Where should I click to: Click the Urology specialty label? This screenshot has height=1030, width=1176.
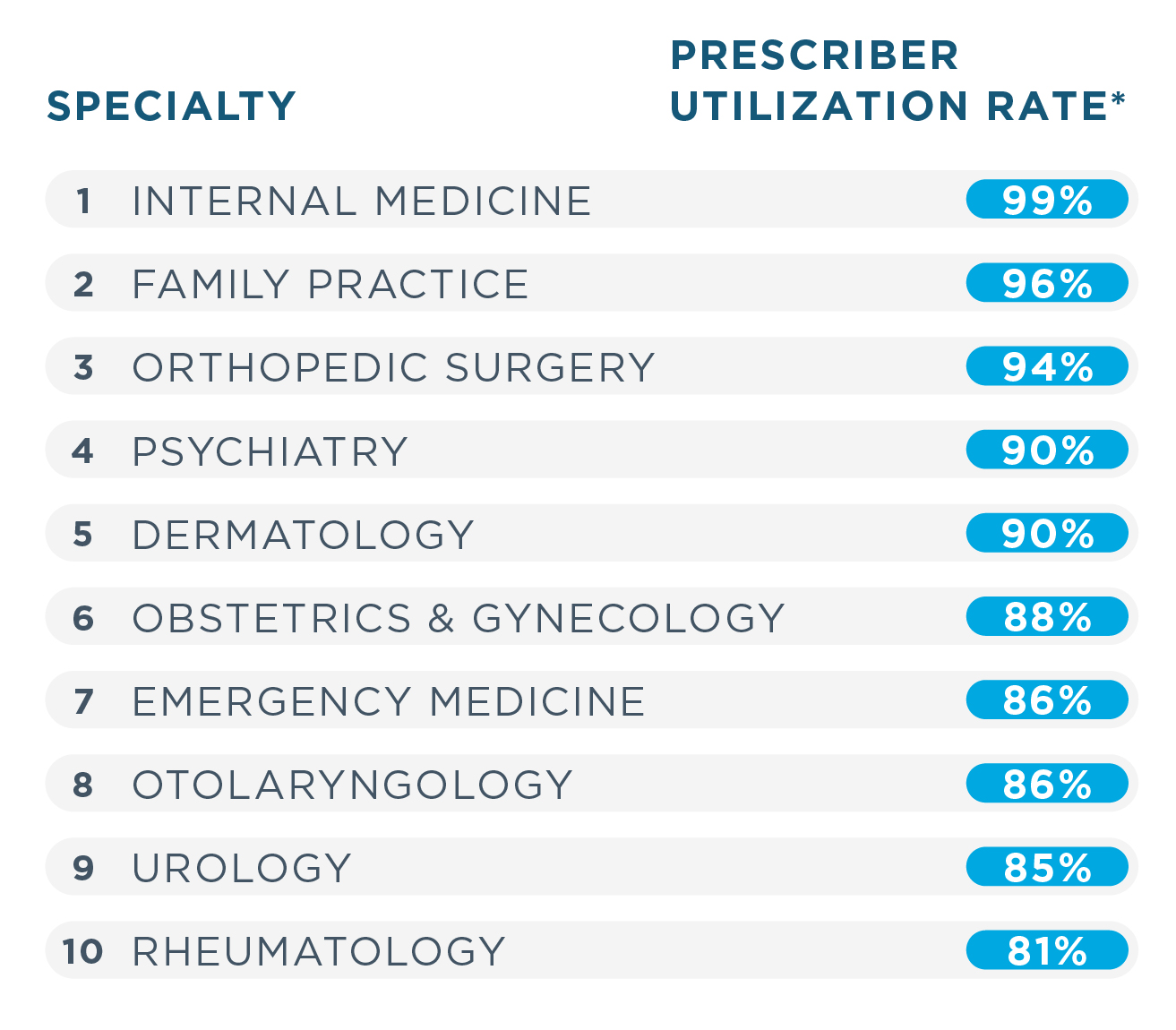click(242, 868)
